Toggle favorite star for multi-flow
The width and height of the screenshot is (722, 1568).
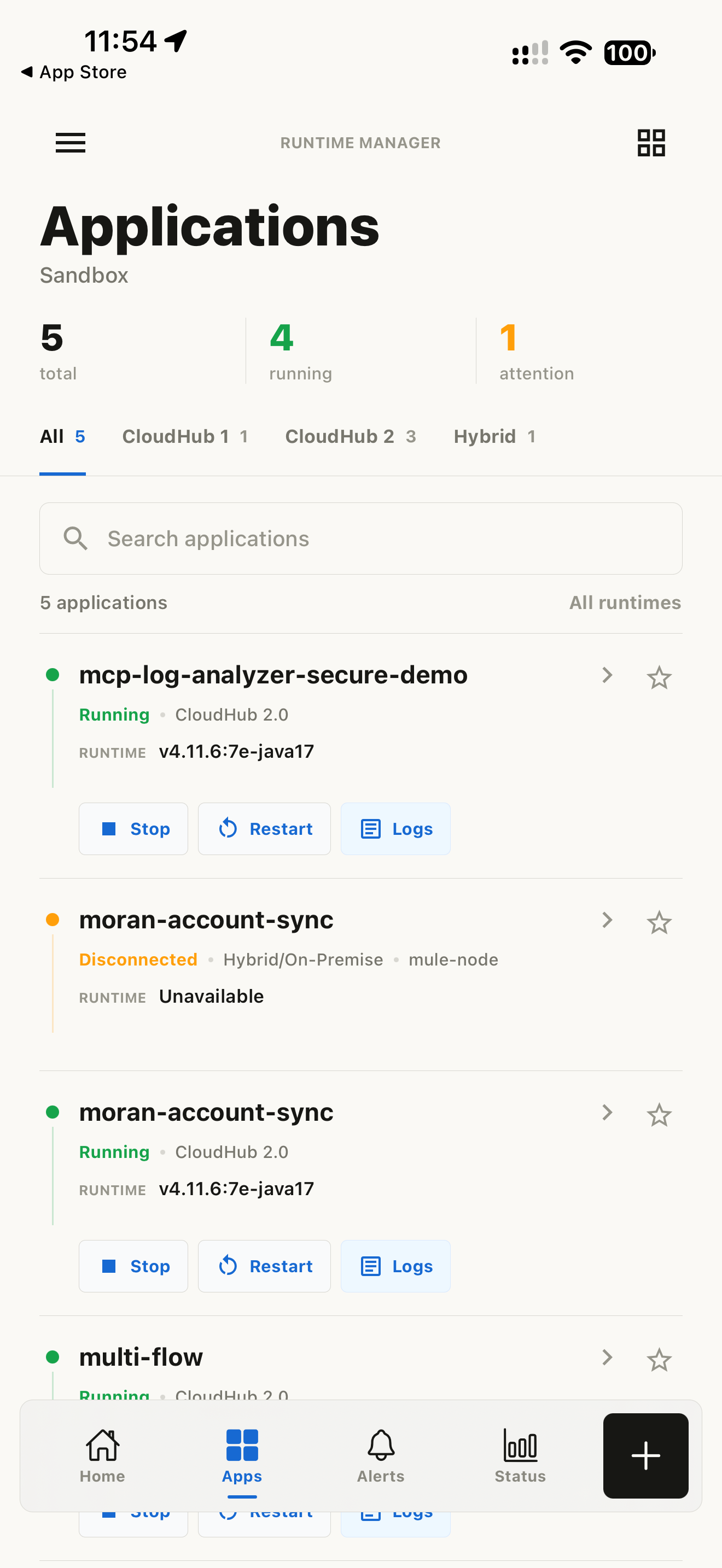click(x=659, y=1360)
